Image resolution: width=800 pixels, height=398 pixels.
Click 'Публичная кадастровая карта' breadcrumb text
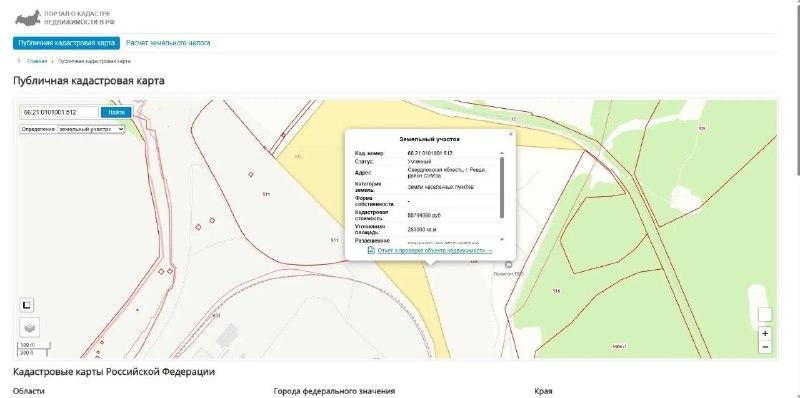[94, 61]
